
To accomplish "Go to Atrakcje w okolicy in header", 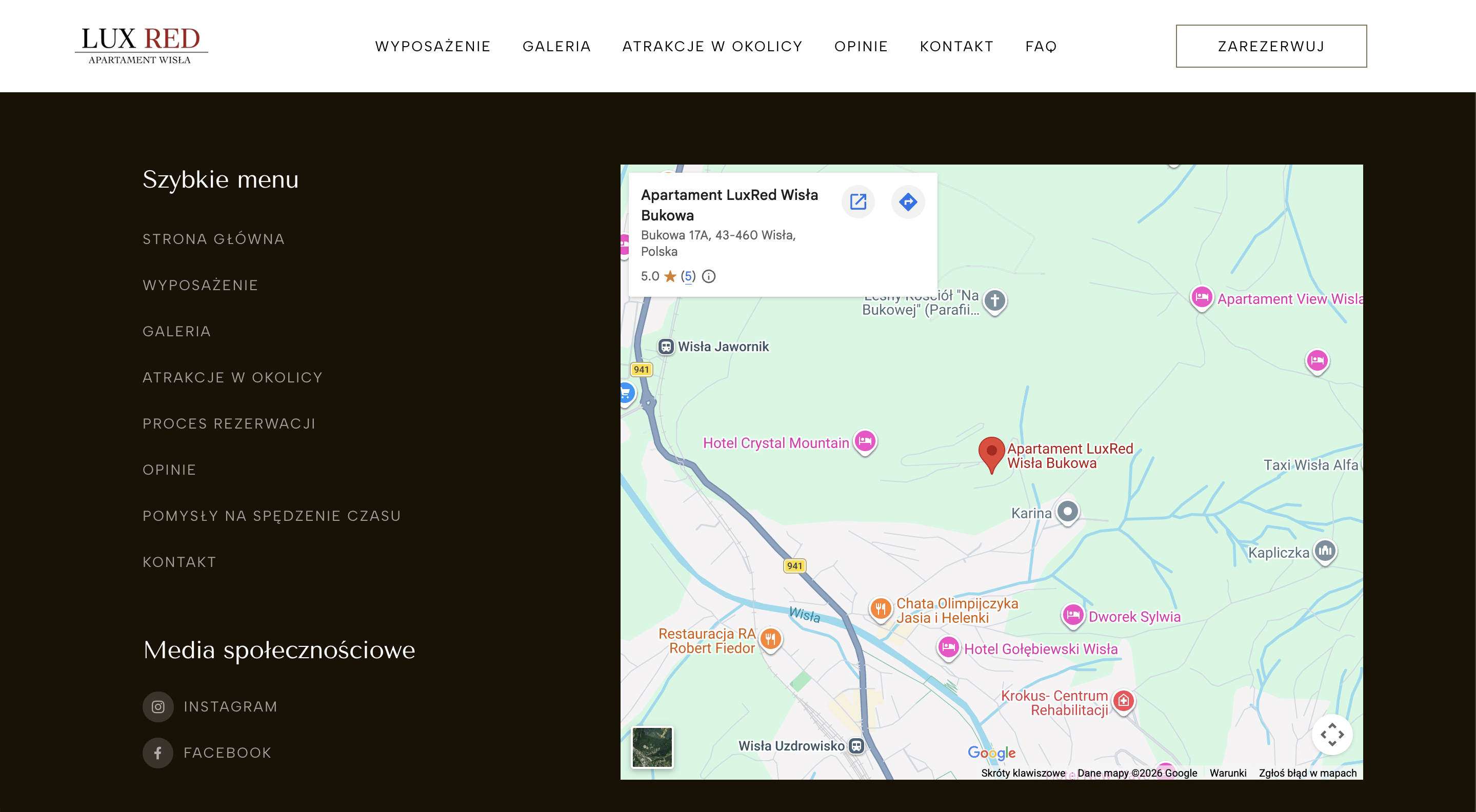I will pos(712,46).
